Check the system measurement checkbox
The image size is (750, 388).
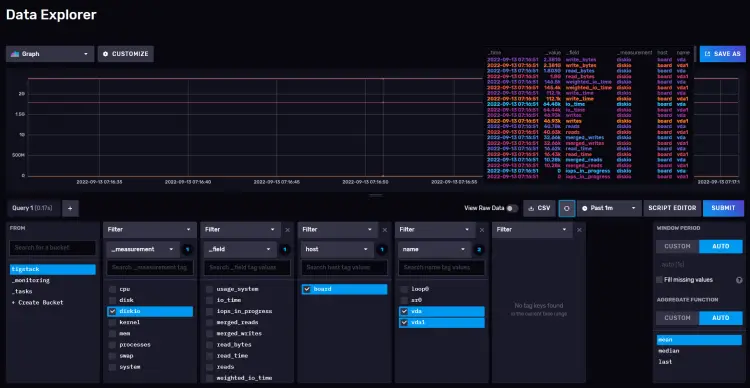coord(112,367)
